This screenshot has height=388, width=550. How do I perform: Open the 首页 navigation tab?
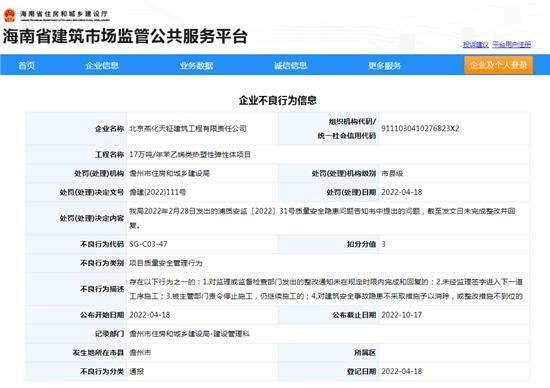(x=27, y=65)
